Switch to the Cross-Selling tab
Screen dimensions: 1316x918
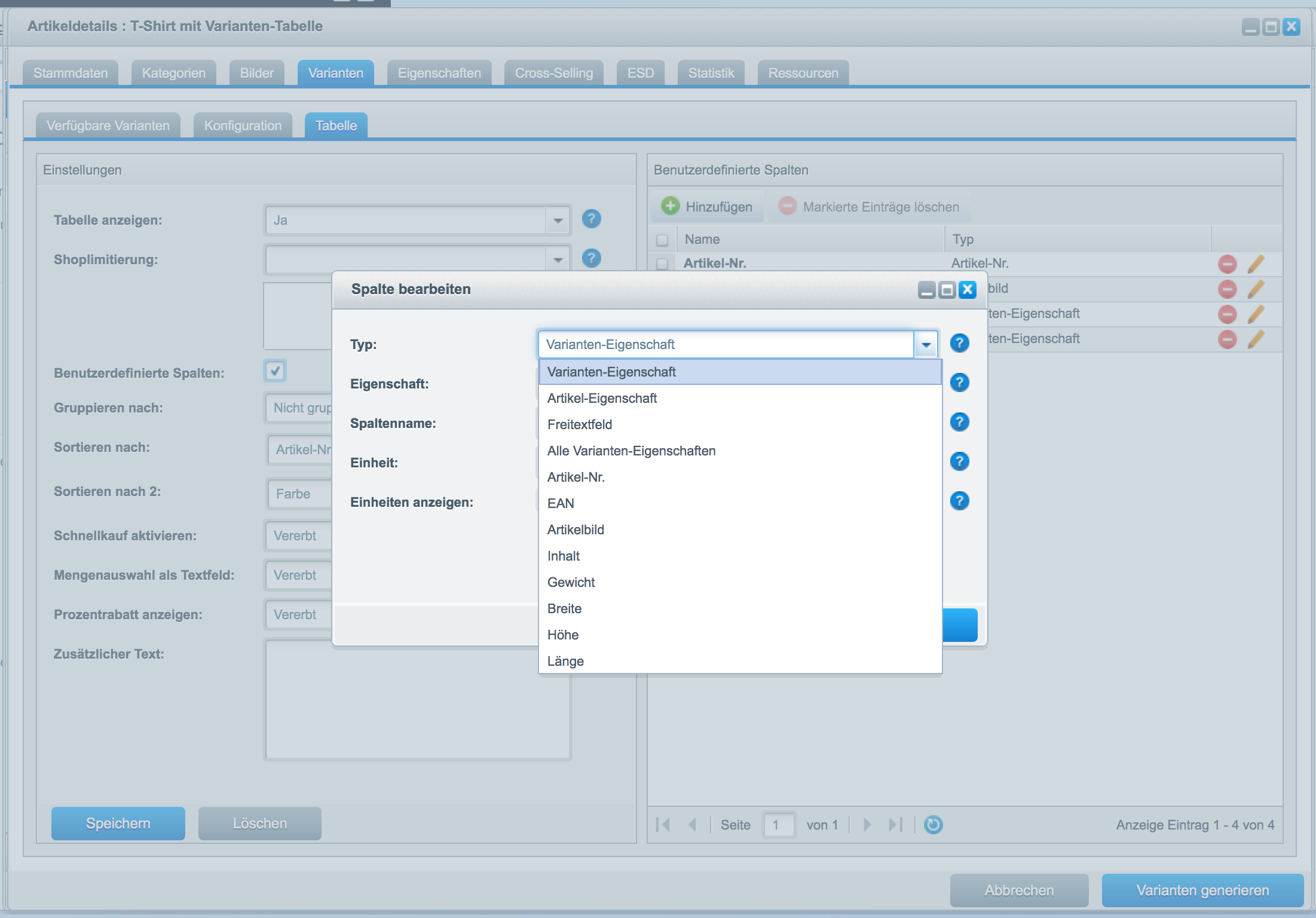pos(554,73)
